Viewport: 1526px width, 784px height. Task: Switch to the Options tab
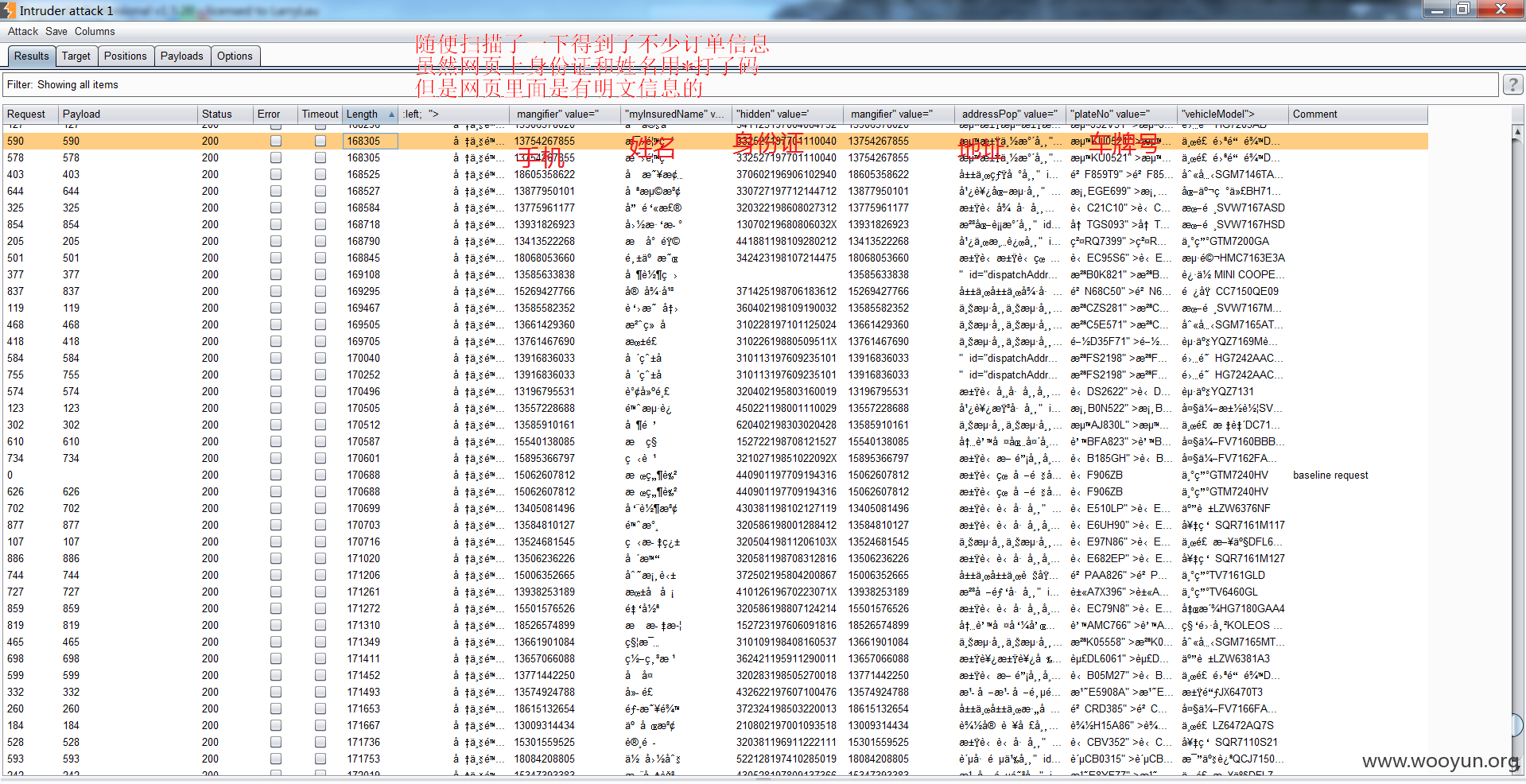coord(235,56)
